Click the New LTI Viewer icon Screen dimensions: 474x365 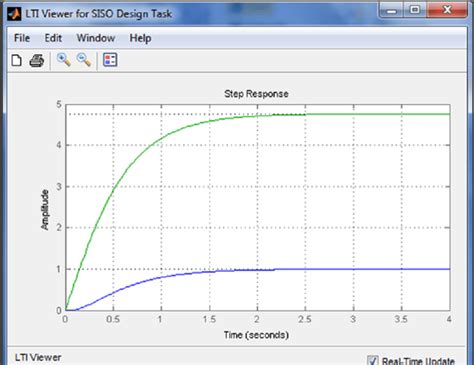click(x=16, y=61)
